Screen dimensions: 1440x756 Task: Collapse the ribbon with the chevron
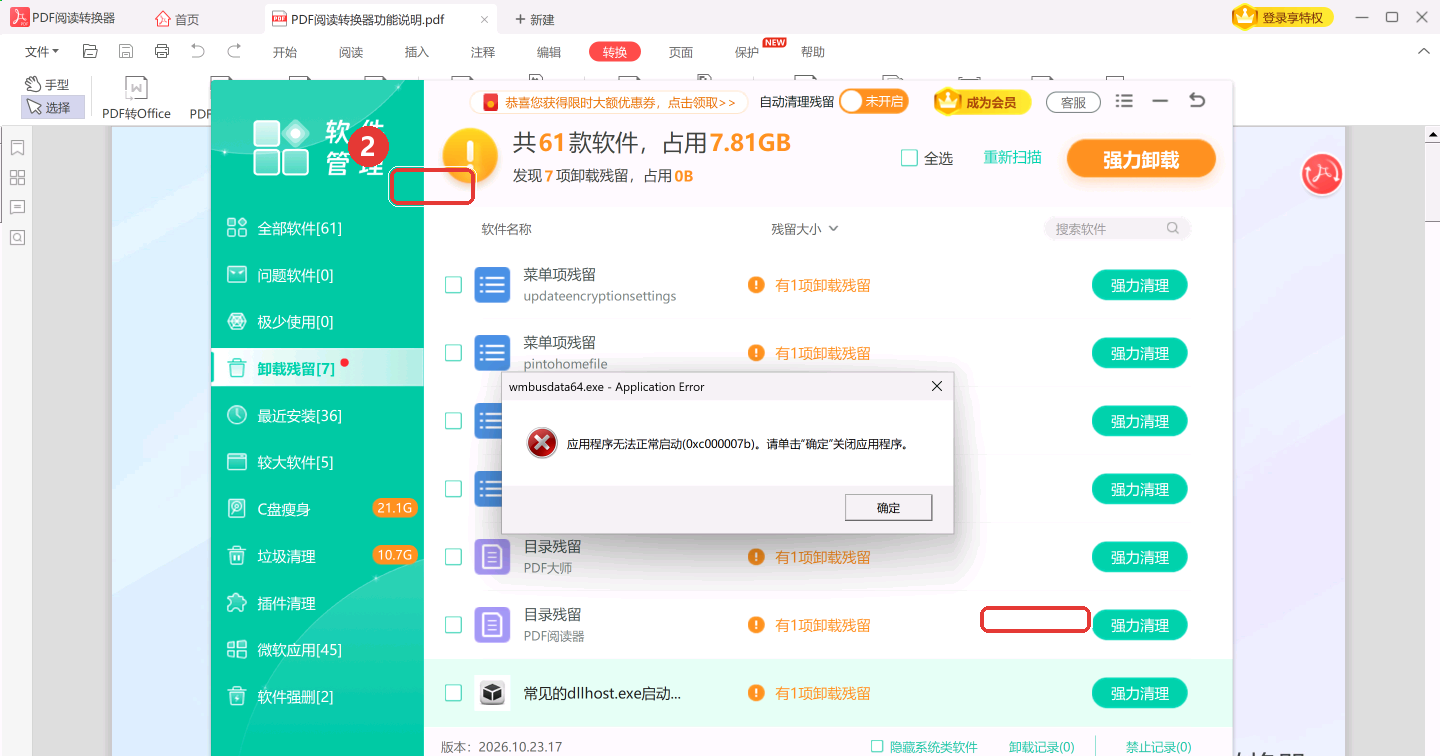click(x=1424, y=52)
